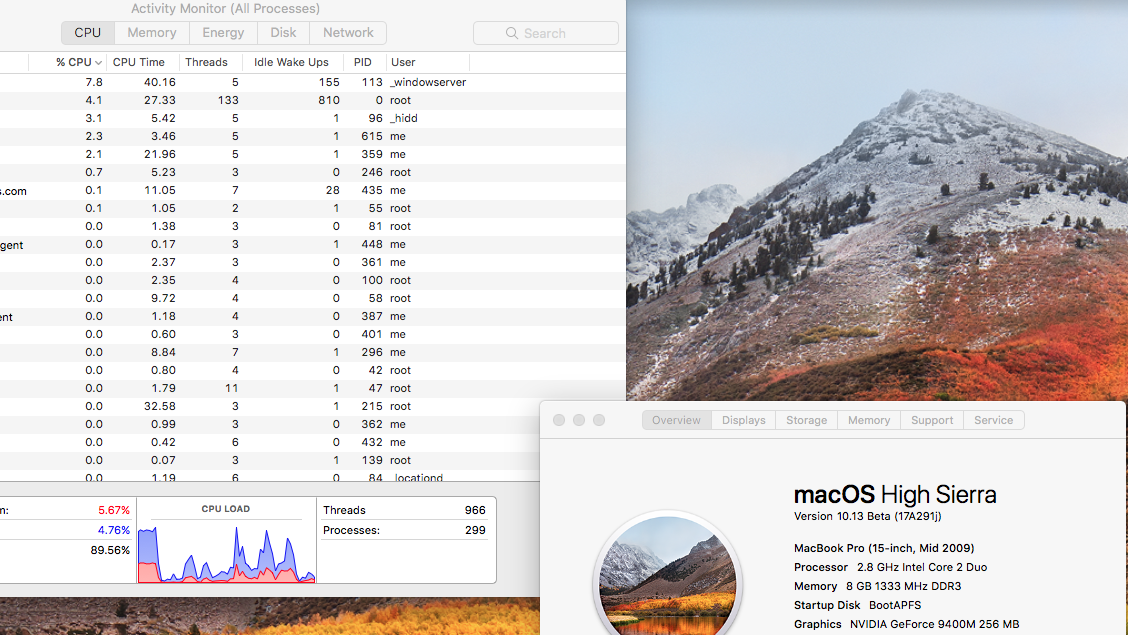Click the Version 10.13 Beta (17A291j) text

(x=867, y=516)
